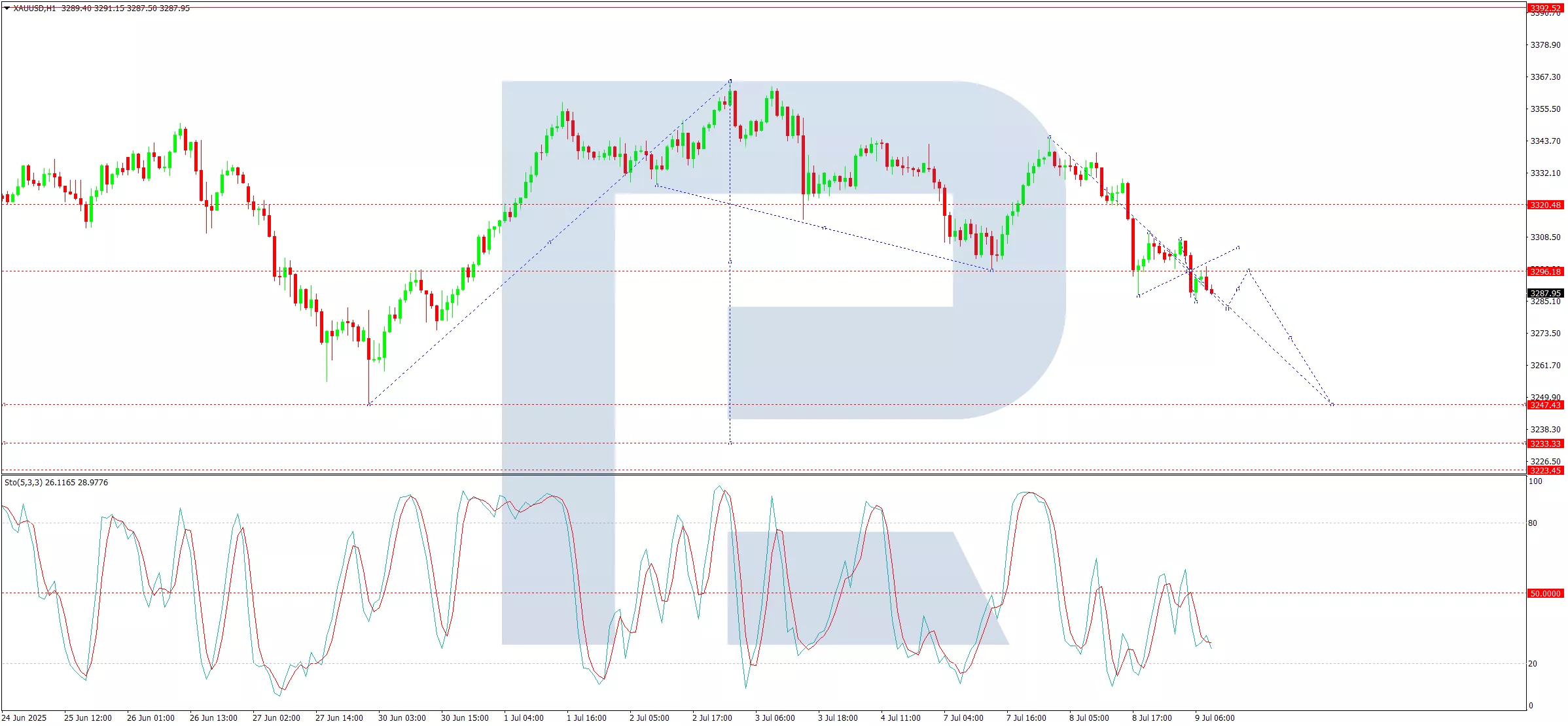
Task: Click the 20 level on stochastic scale
Action: click(x=1533, y=664)
